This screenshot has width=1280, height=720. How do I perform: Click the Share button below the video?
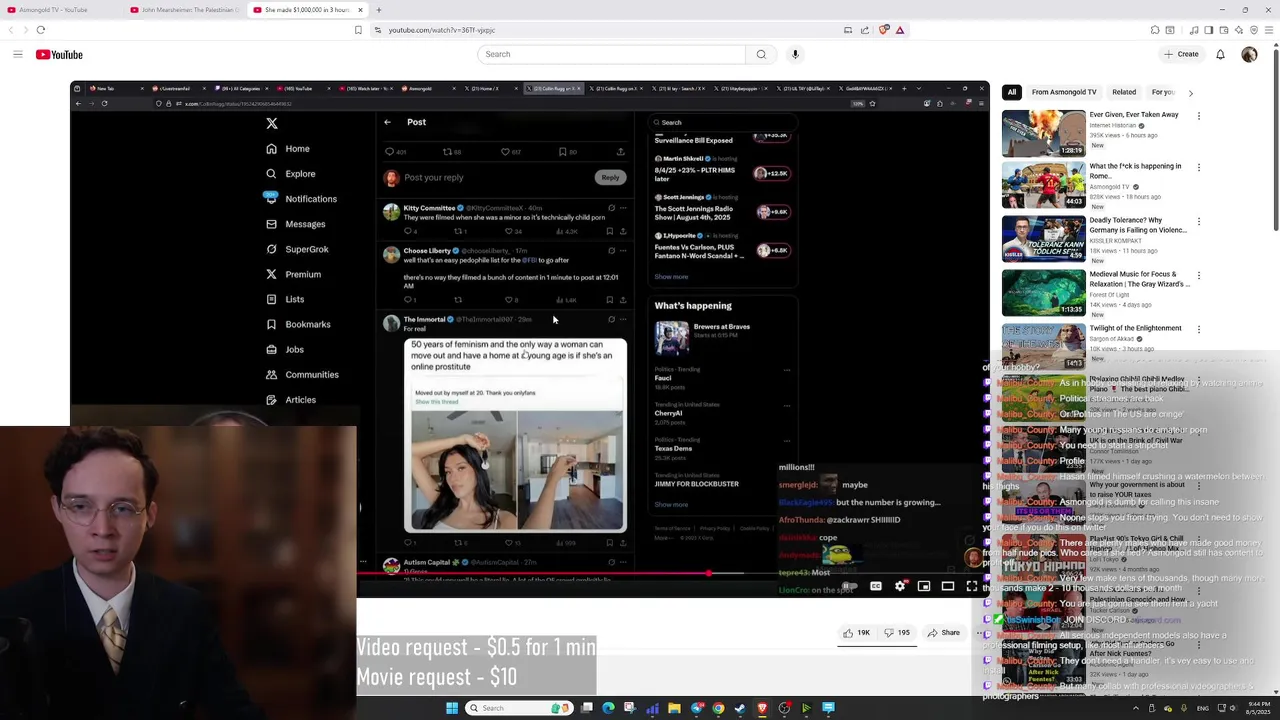943,632
